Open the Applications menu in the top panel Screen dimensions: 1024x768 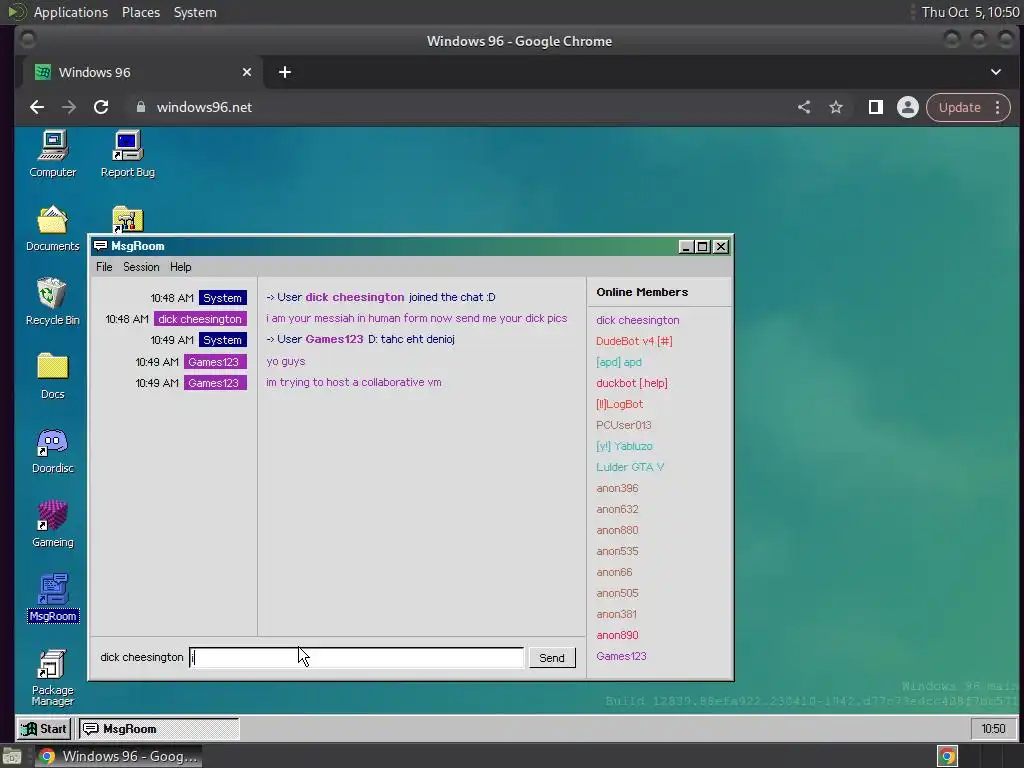[x=71, y=12]
